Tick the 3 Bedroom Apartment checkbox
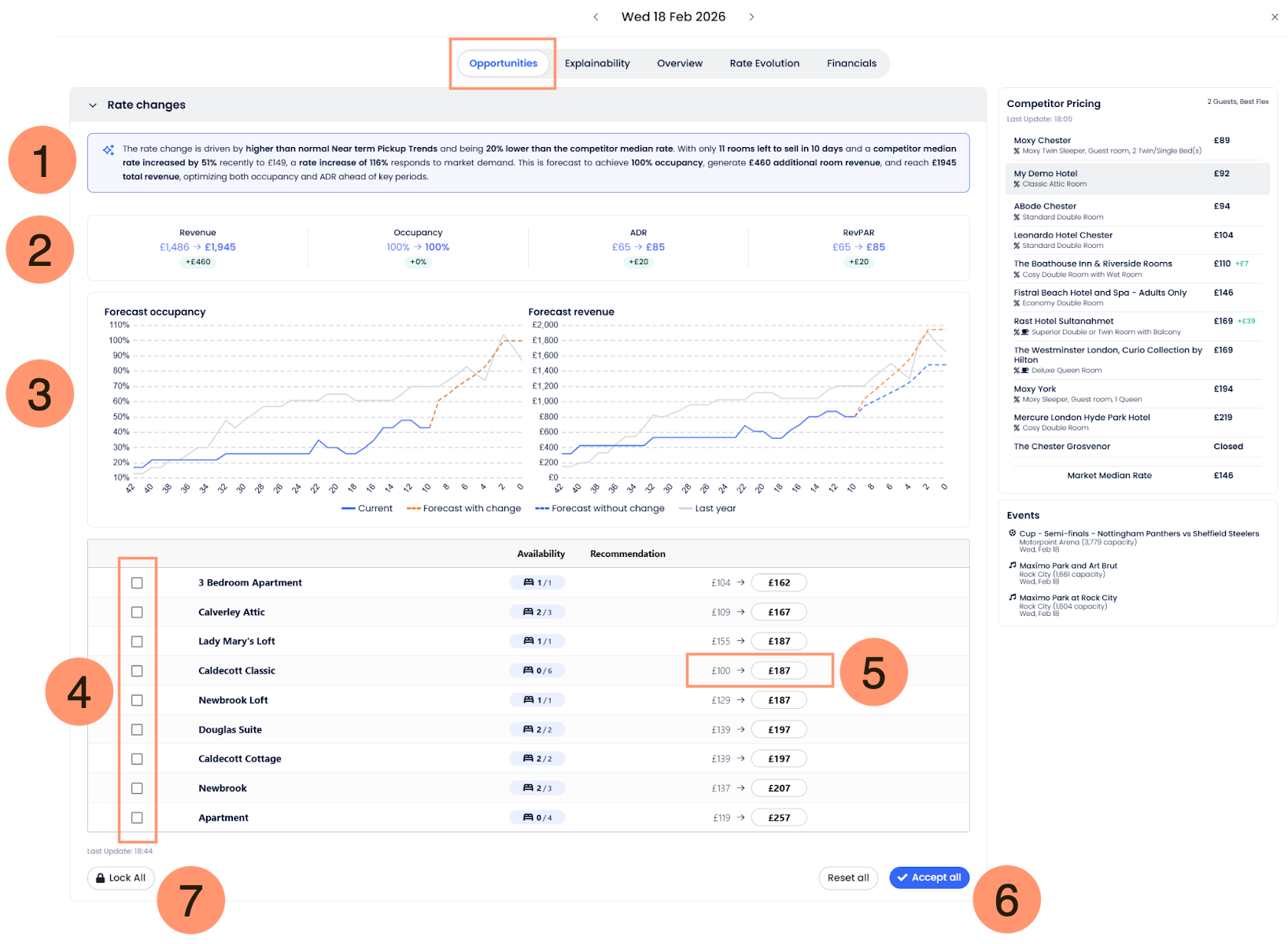This screenshot has height=944, width=1288. point(137,583)
